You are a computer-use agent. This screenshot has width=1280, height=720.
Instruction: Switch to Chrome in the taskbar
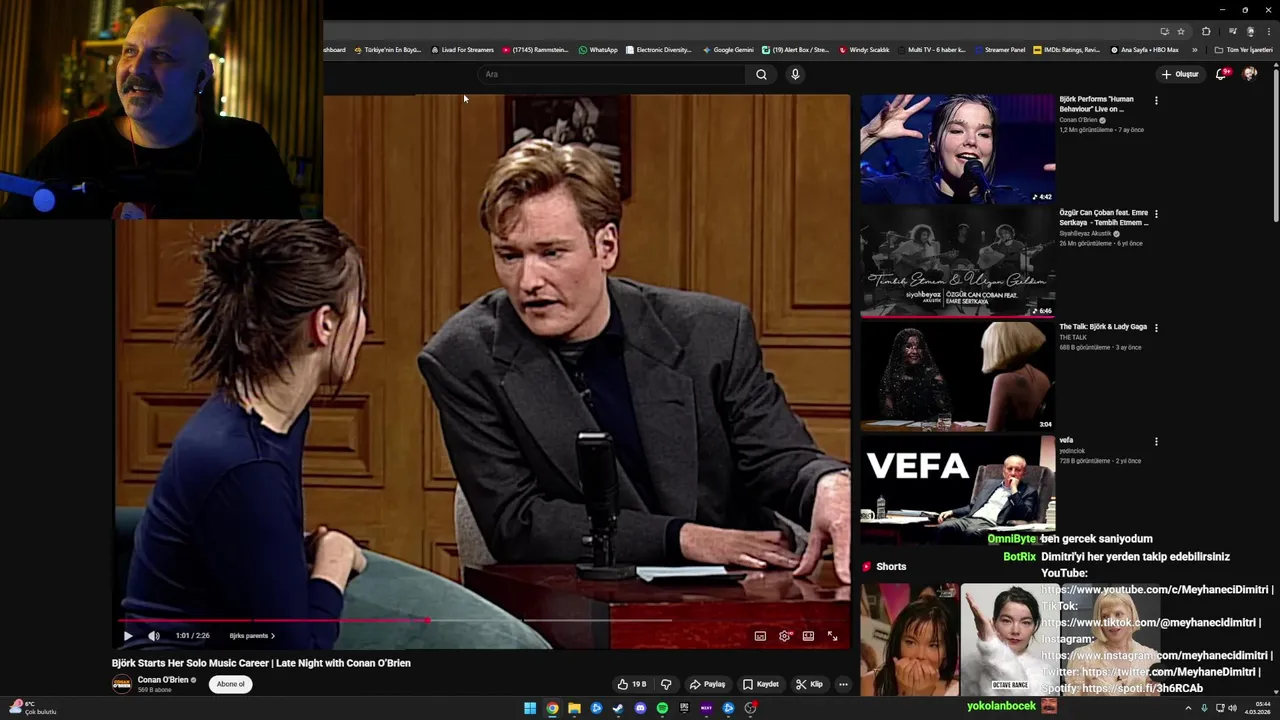552,708
